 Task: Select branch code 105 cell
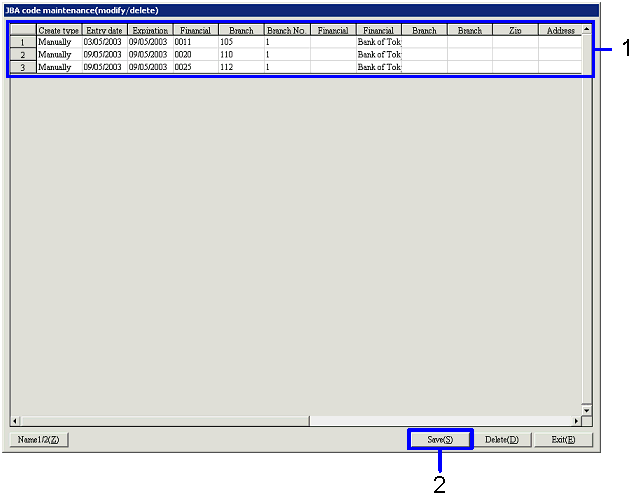pyautogui.click(x=242, y=42)
